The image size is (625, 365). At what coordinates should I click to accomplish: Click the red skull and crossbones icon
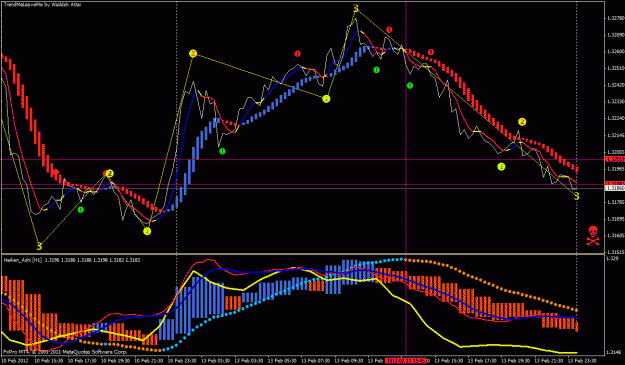[593, 235]
